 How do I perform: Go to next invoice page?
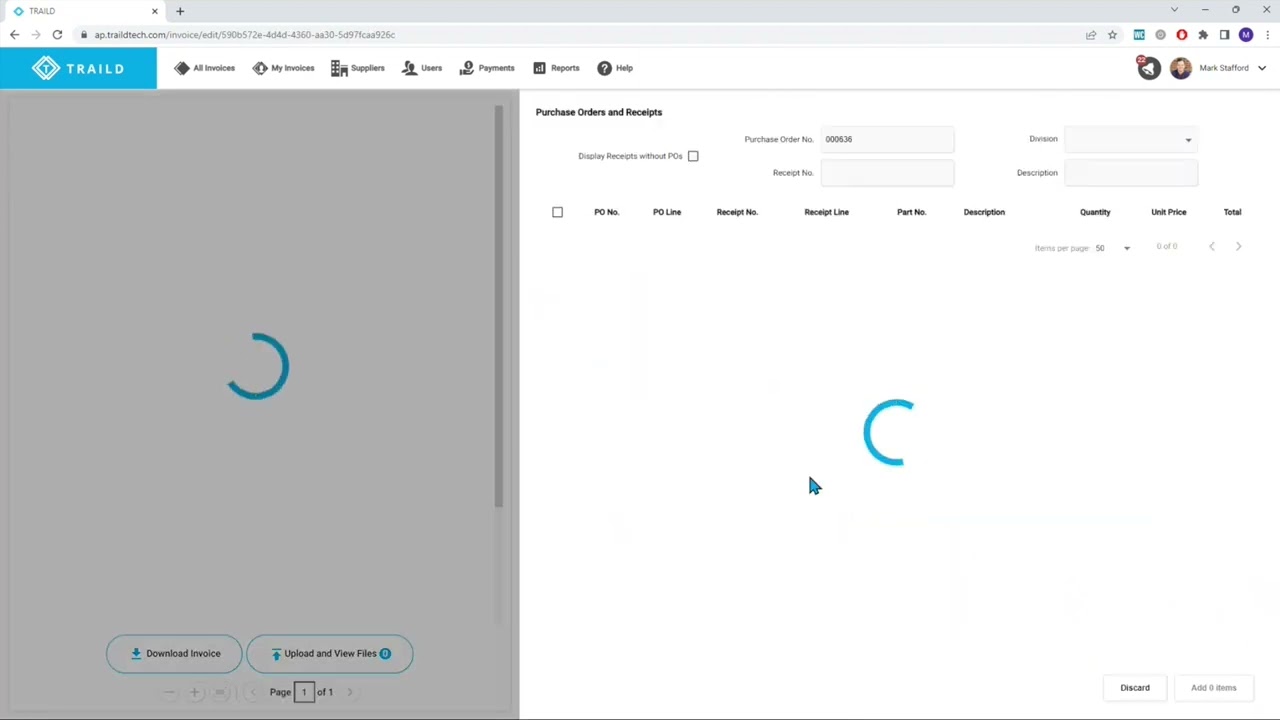click(x=349, y=692)
